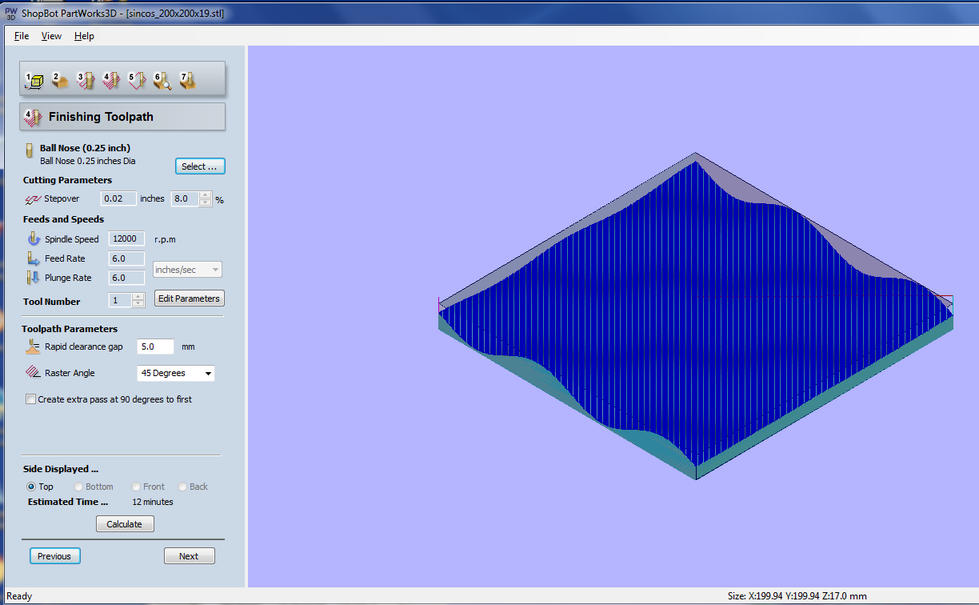This screenshot has height=605, width=979.
Task: Click the Ball Nose tool icon
Action: click(29, 150)
